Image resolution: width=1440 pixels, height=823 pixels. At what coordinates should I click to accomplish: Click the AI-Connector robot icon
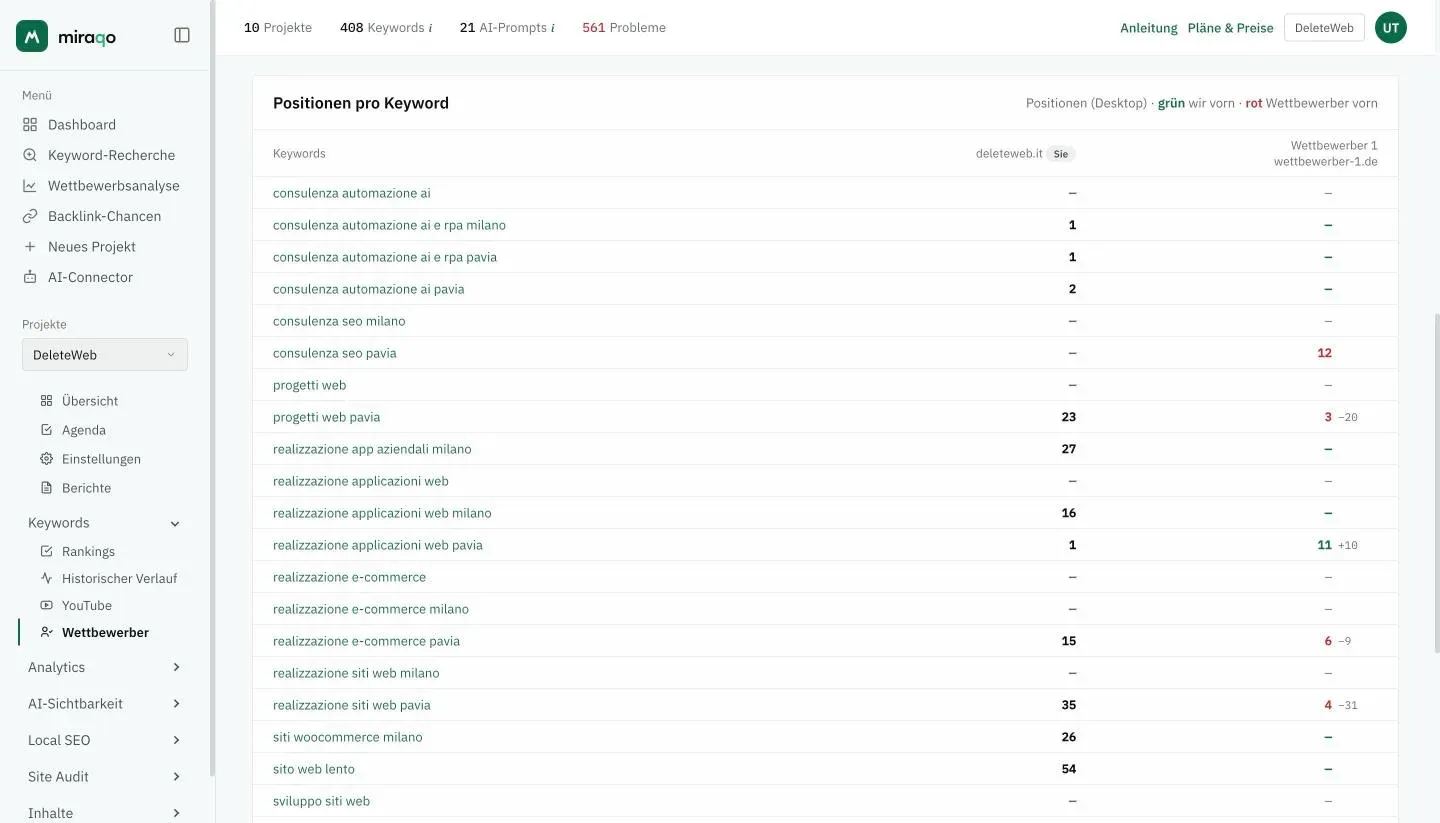pos(30,277)
